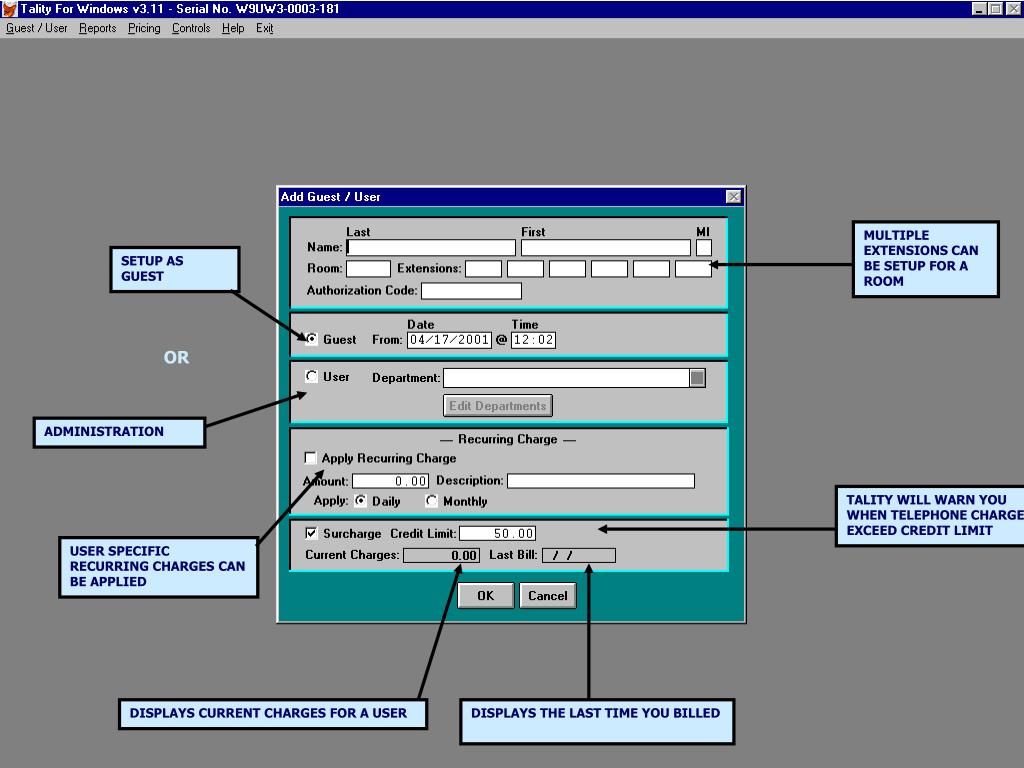Click the Current Charges value 0.00
The image size is (1024, 768).
pyautogui.click(x=441, y=555)
